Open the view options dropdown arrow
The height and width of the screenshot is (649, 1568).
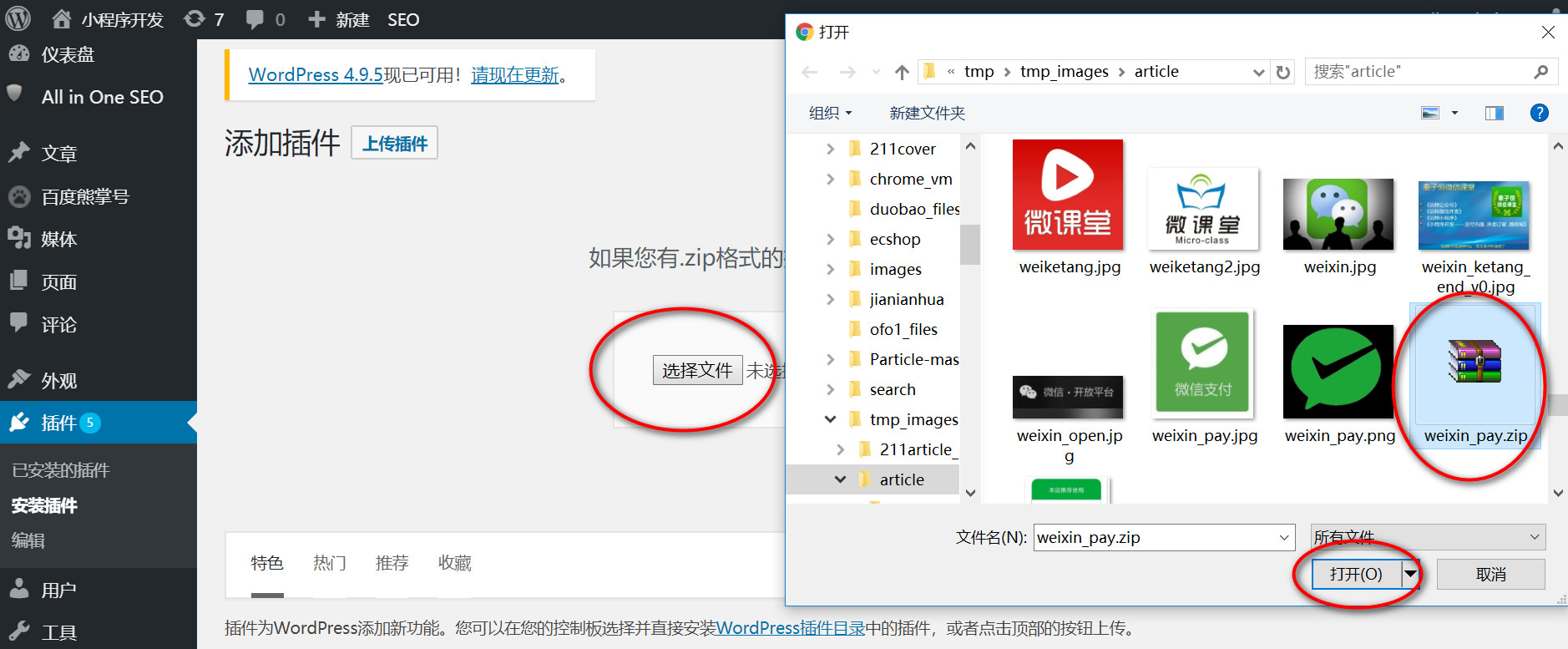(1454, 113)
